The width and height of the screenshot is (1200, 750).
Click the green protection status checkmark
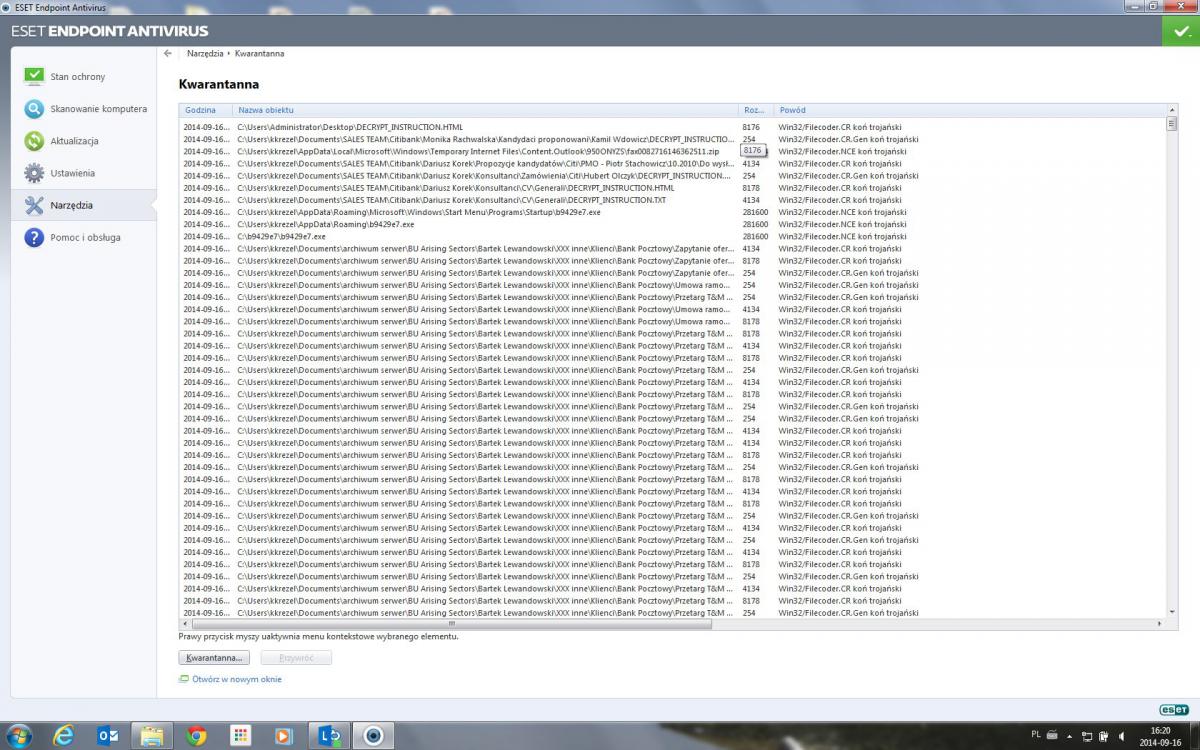[1181, 30]
